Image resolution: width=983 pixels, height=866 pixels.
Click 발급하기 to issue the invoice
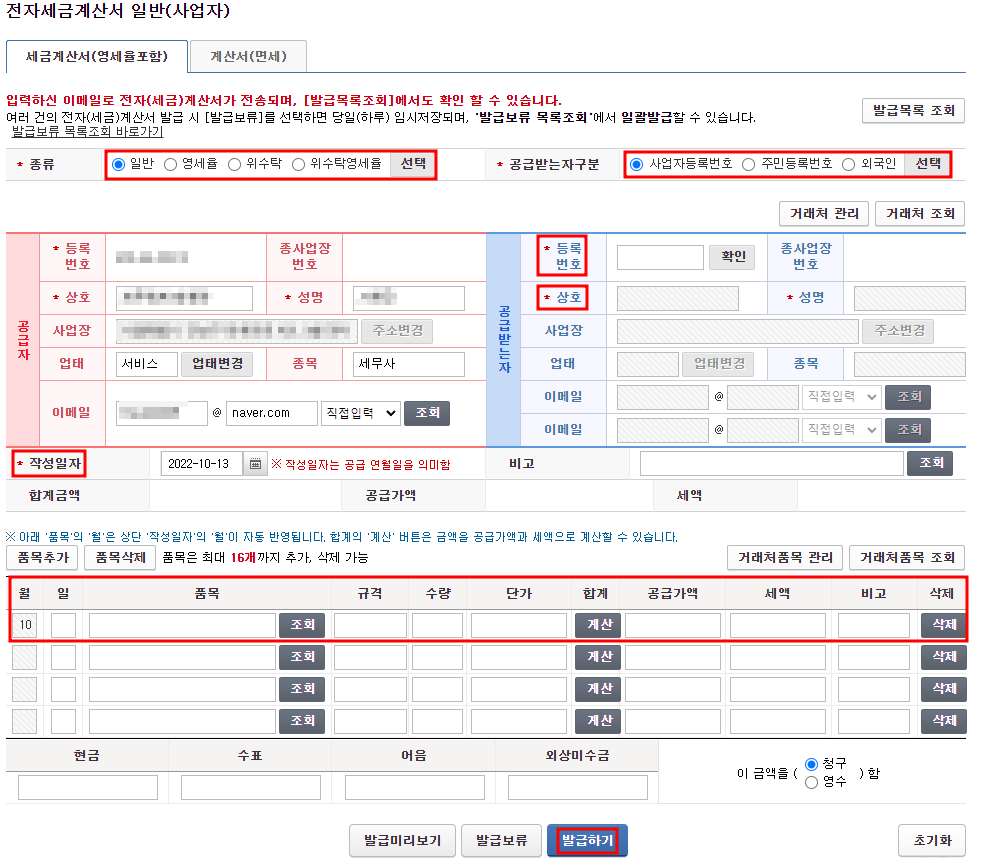click(587, 840)
